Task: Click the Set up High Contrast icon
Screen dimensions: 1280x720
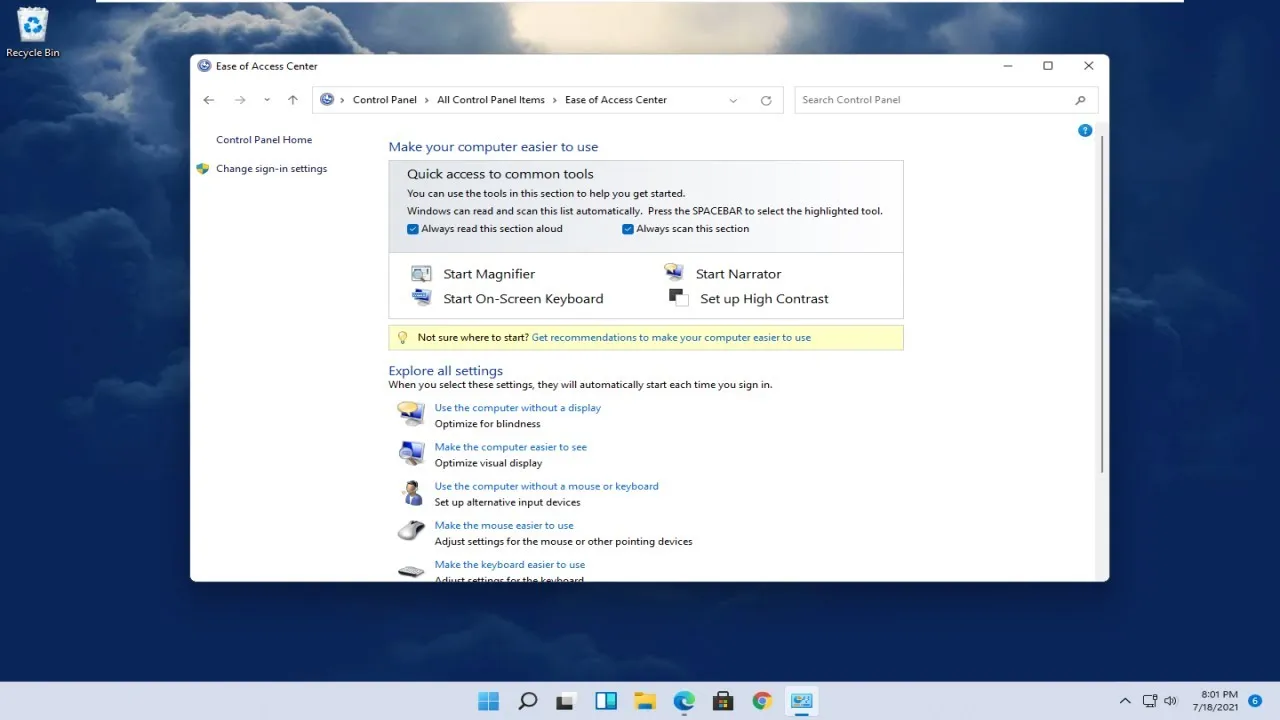Action: [678, 298]
